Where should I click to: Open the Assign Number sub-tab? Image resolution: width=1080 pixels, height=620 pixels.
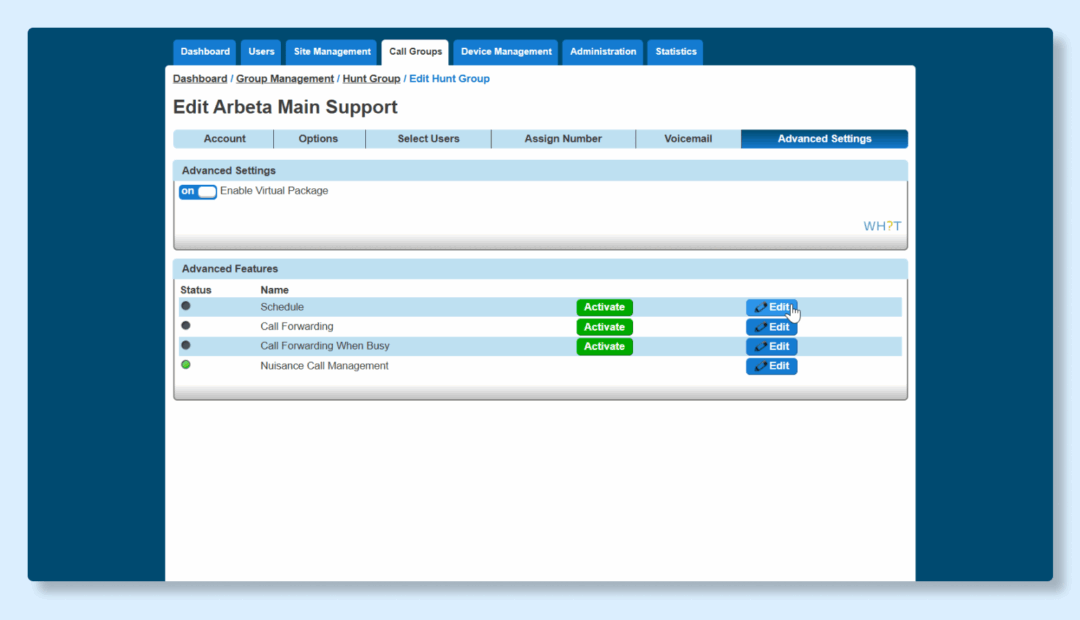563,138
